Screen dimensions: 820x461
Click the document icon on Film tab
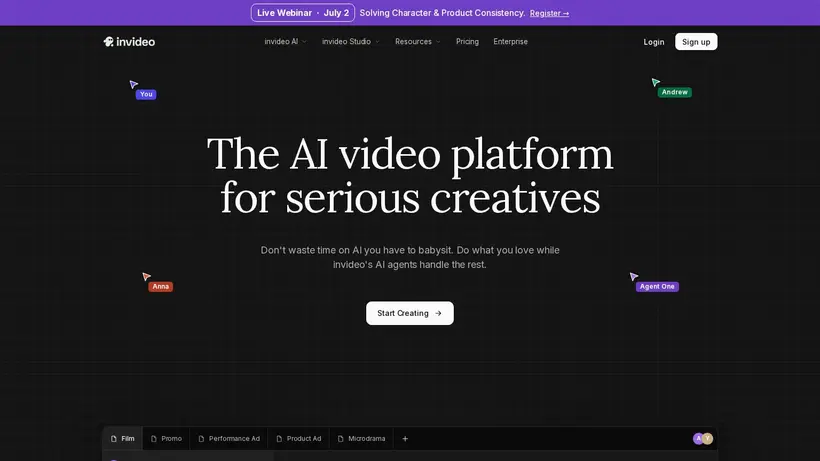[113, 439]
